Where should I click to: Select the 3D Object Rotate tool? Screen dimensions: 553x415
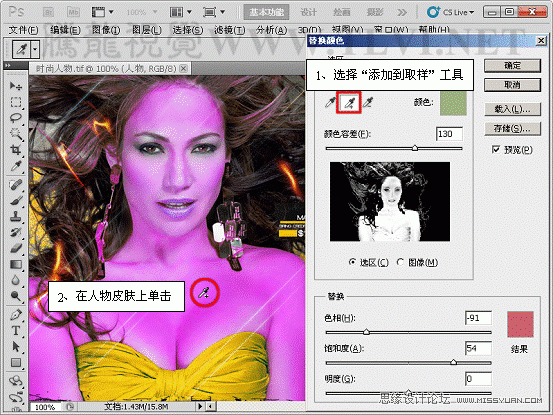16,381
